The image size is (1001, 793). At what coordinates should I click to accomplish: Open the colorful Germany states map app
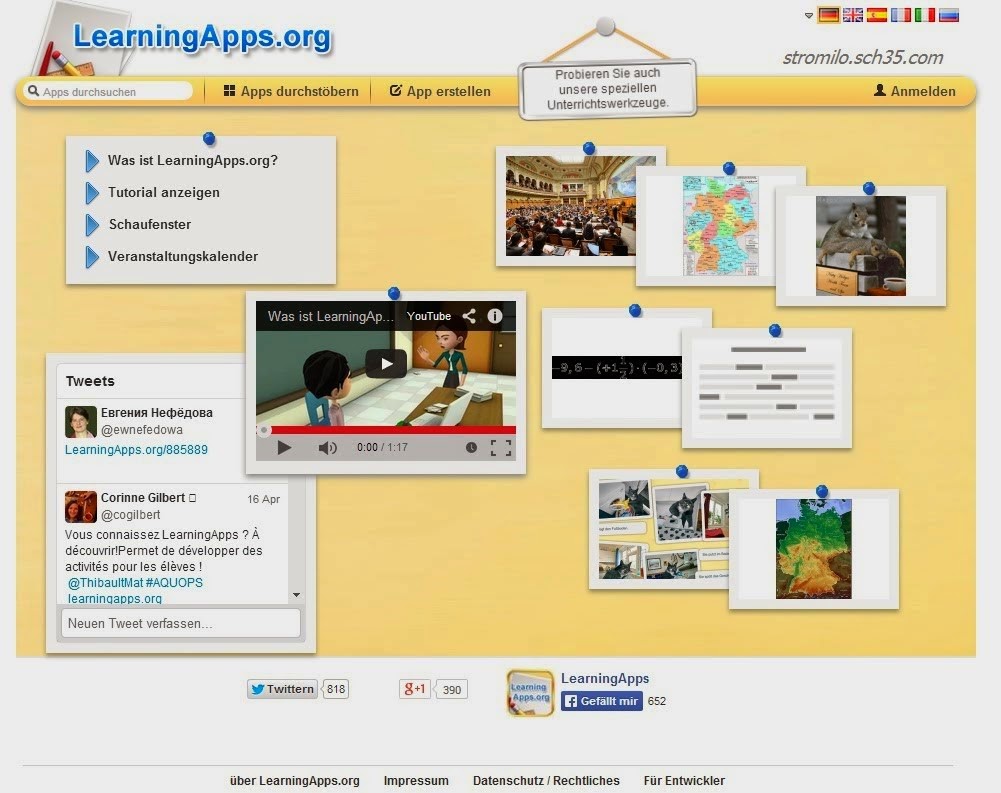720,226
